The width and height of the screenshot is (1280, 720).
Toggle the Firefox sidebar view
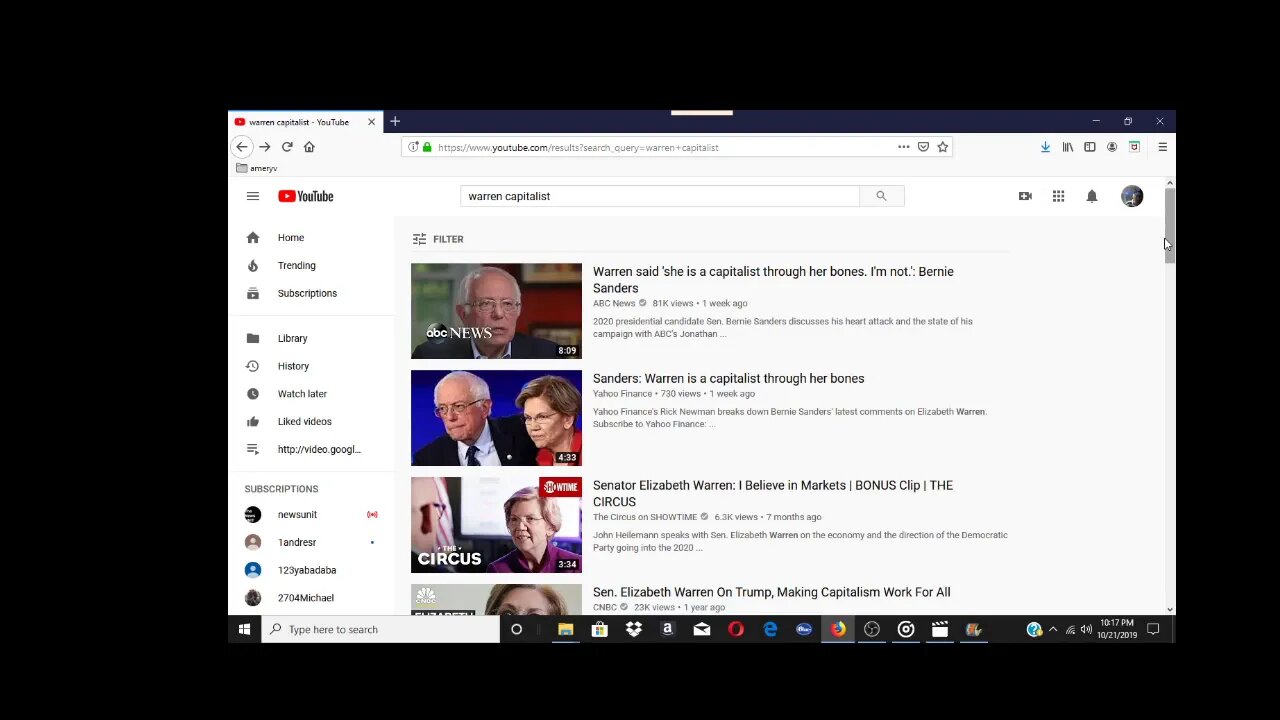pos(1090,147)
